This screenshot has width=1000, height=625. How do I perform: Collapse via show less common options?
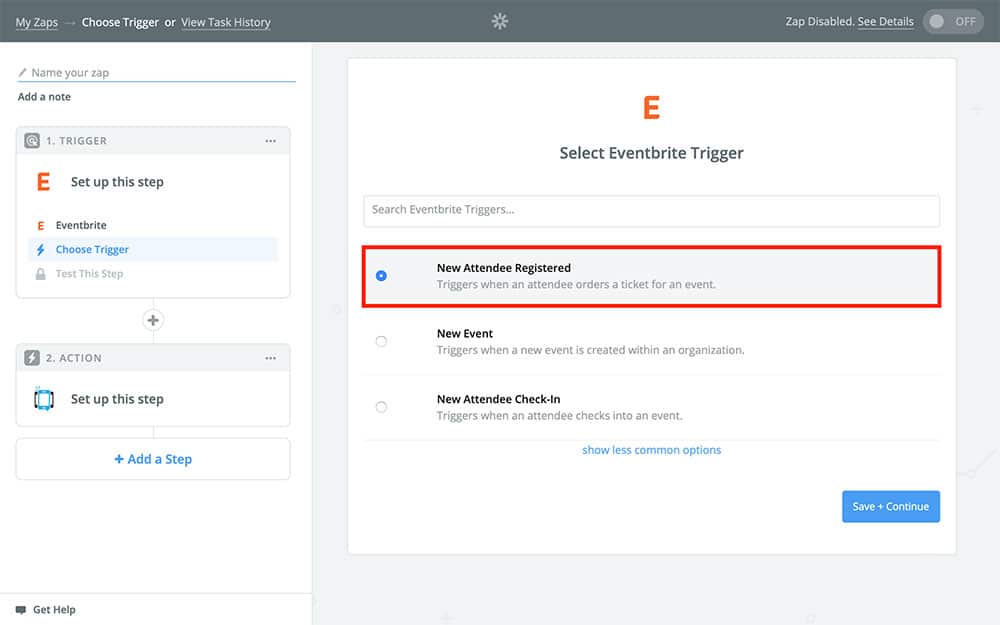[651, 450]
